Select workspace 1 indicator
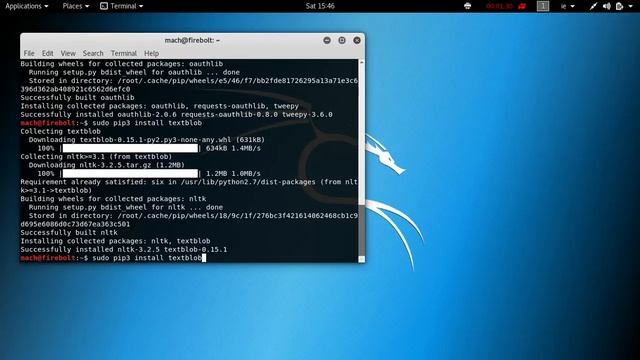This screenshot has width=640, height=360. click(x=542, y=6)
